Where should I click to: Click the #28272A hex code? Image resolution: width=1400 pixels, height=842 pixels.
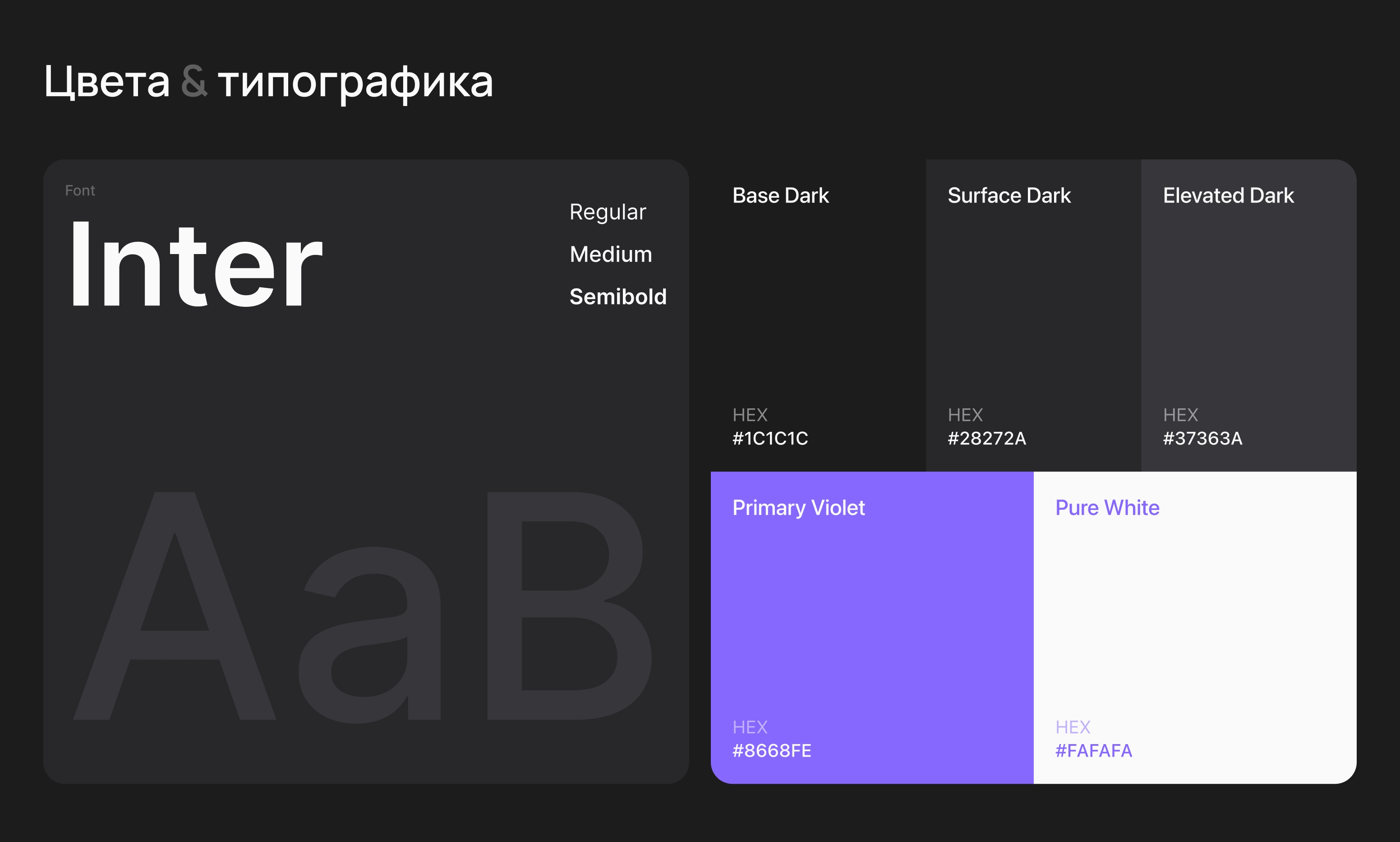(x=987, y=439)
